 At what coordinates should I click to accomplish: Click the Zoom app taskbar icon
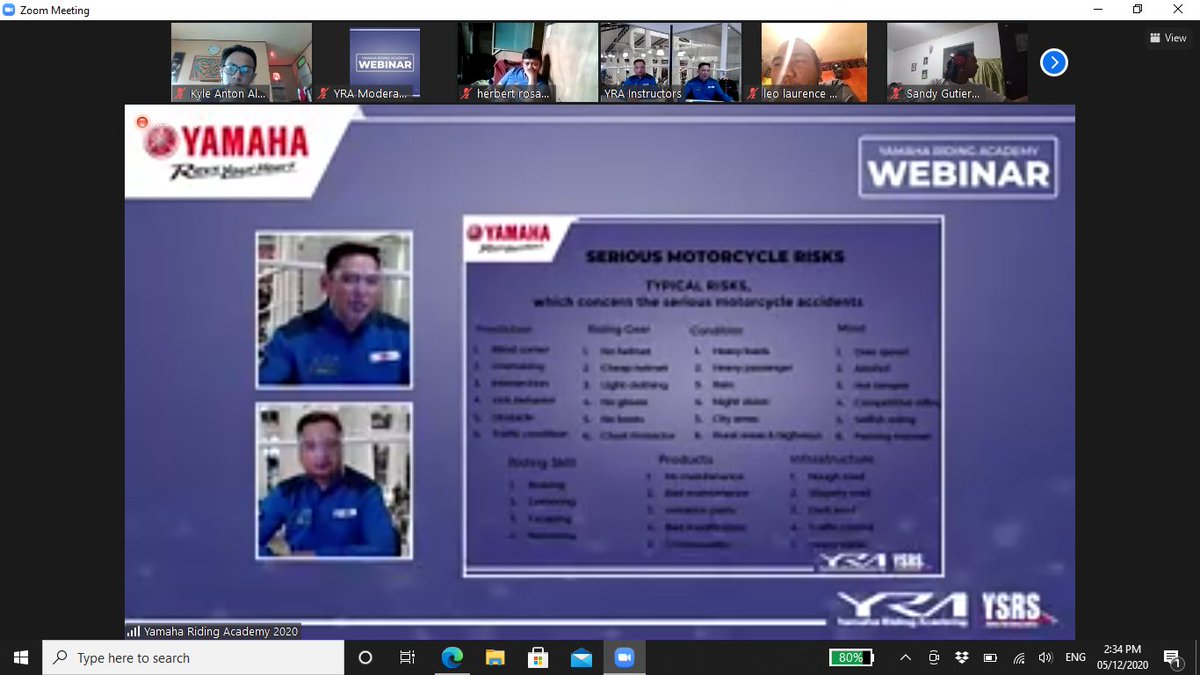click(625, 657)
